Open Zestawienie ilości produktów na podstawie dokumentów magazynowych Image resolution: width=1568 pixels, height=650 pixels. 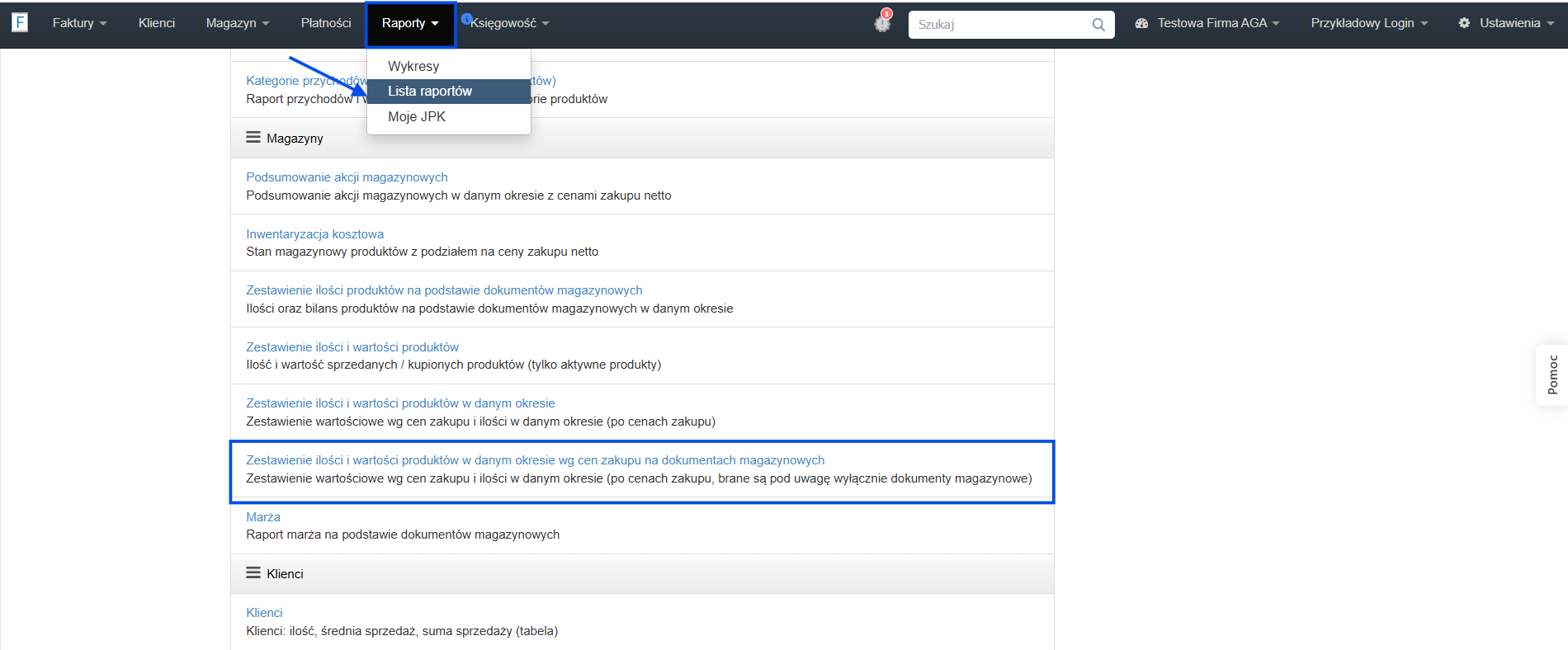point(444,290)
